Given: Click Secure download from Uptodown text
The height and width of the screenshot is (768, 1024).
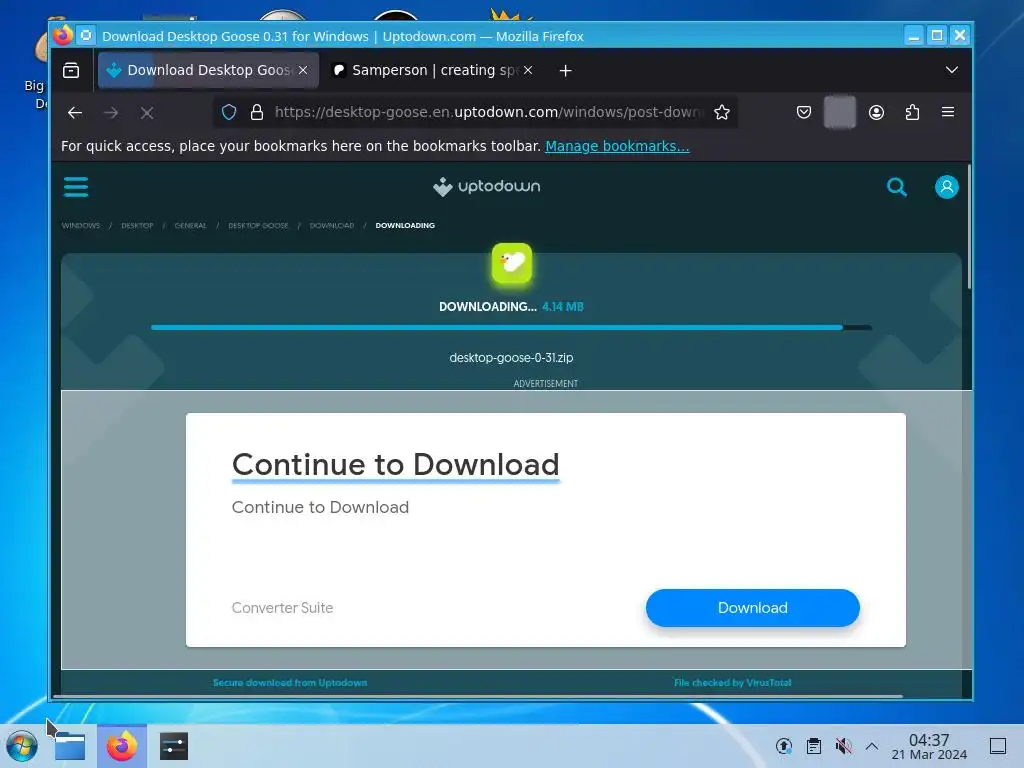Looking at the screenshot, I should pyautogui.click(x=290, y=682).
